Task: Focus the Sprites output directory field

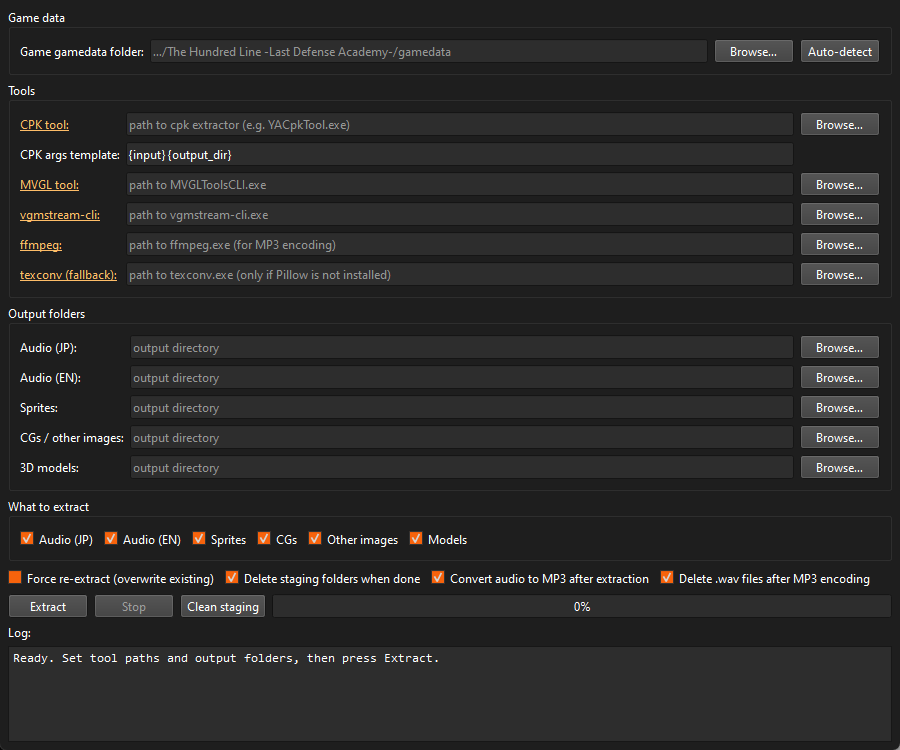Action: [461, 407]
